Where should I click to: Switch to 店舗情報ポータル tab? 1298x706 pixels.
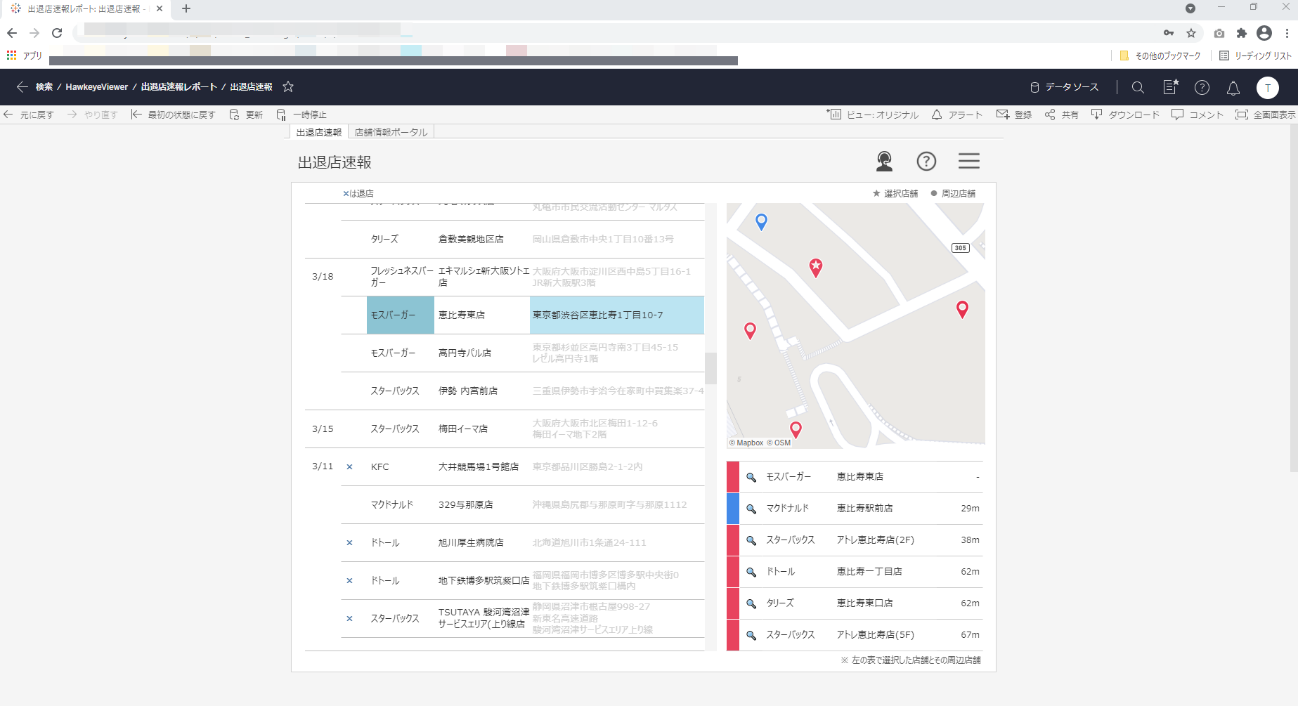tap(390, 132)
